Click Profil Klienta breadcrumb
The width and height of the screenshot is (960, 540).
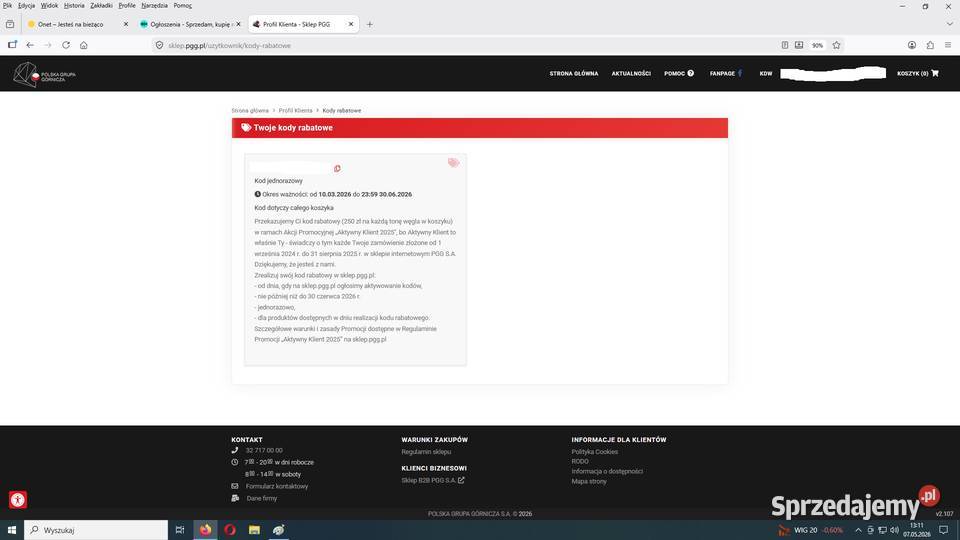(x=295, y=111)
